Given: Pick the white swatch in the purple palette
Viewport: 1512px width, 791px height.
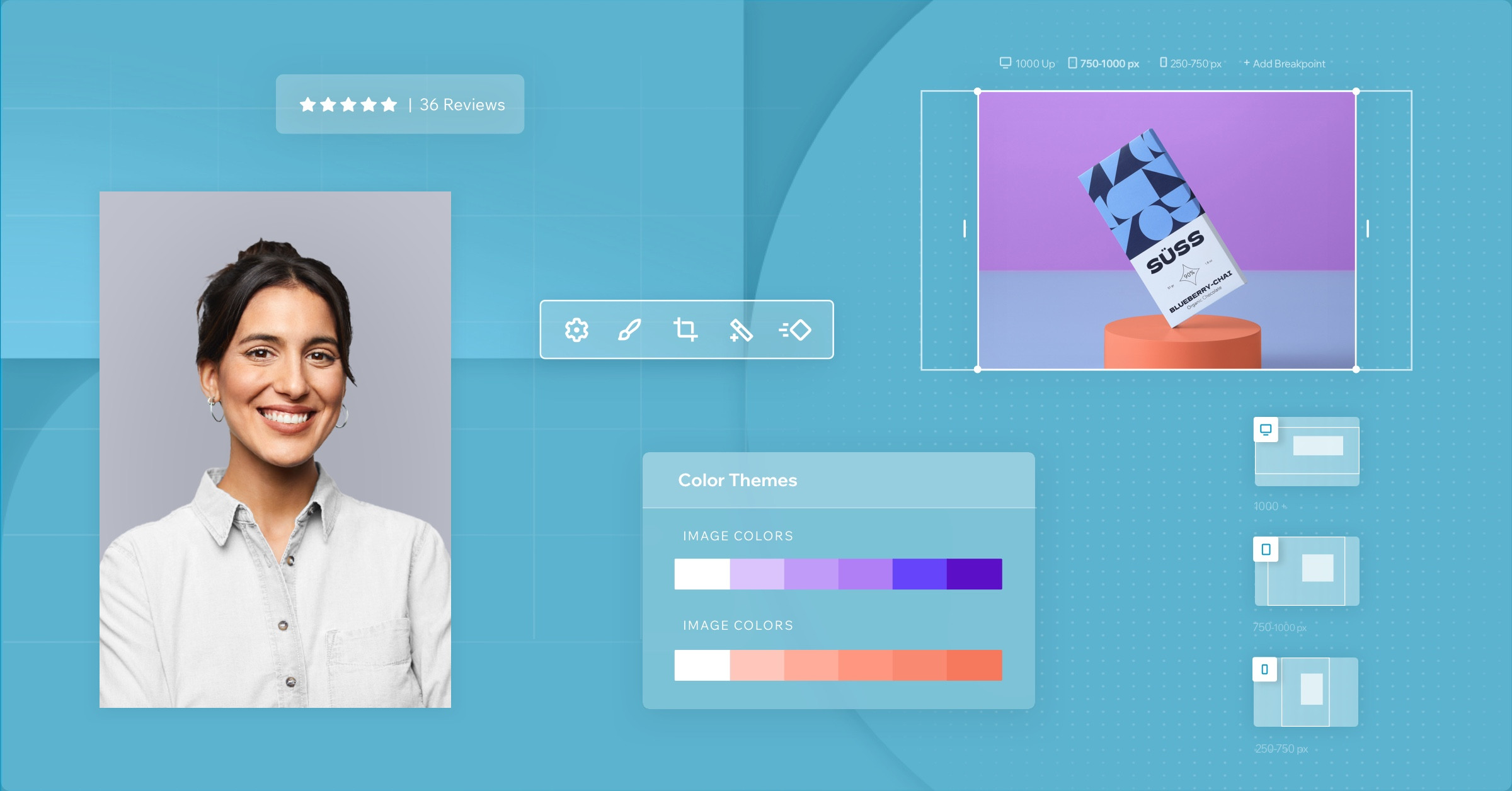Looking at the screenshot, I should [702, 574].
